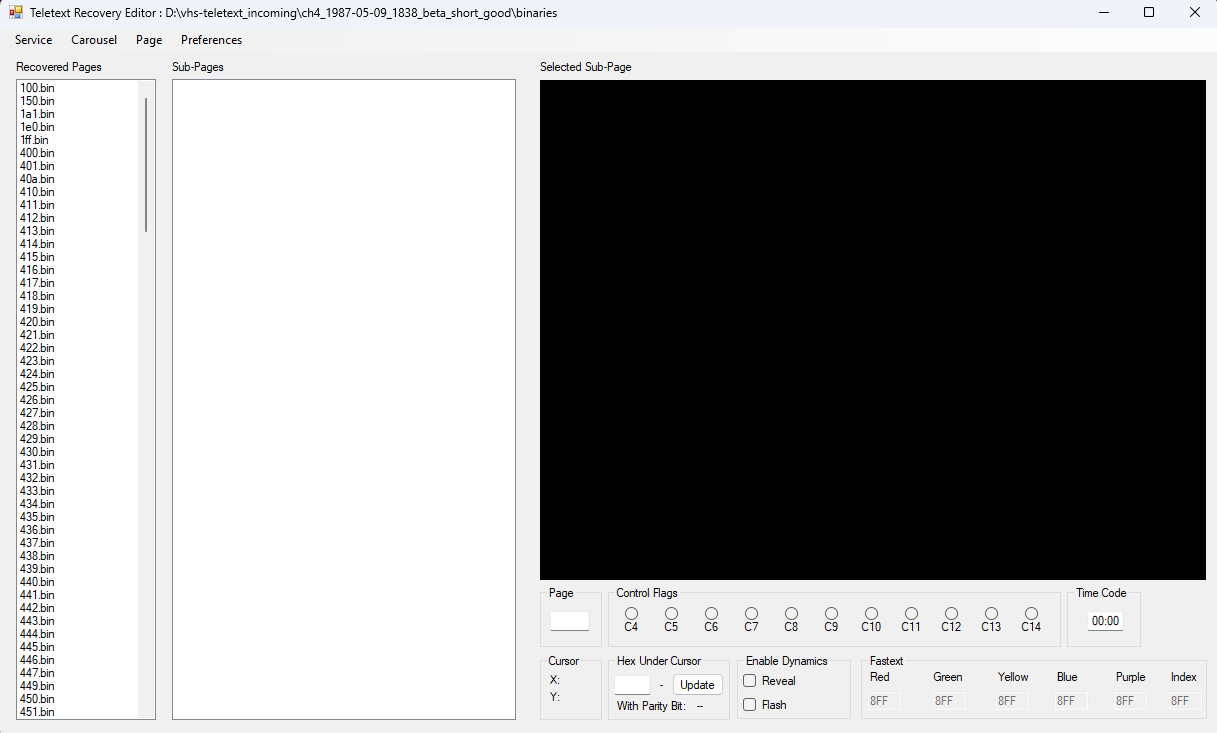Enable the Reveal dynamics checkbox
Screen dimensions: 1217x733
pyautogui.click(x=749, y=680)
